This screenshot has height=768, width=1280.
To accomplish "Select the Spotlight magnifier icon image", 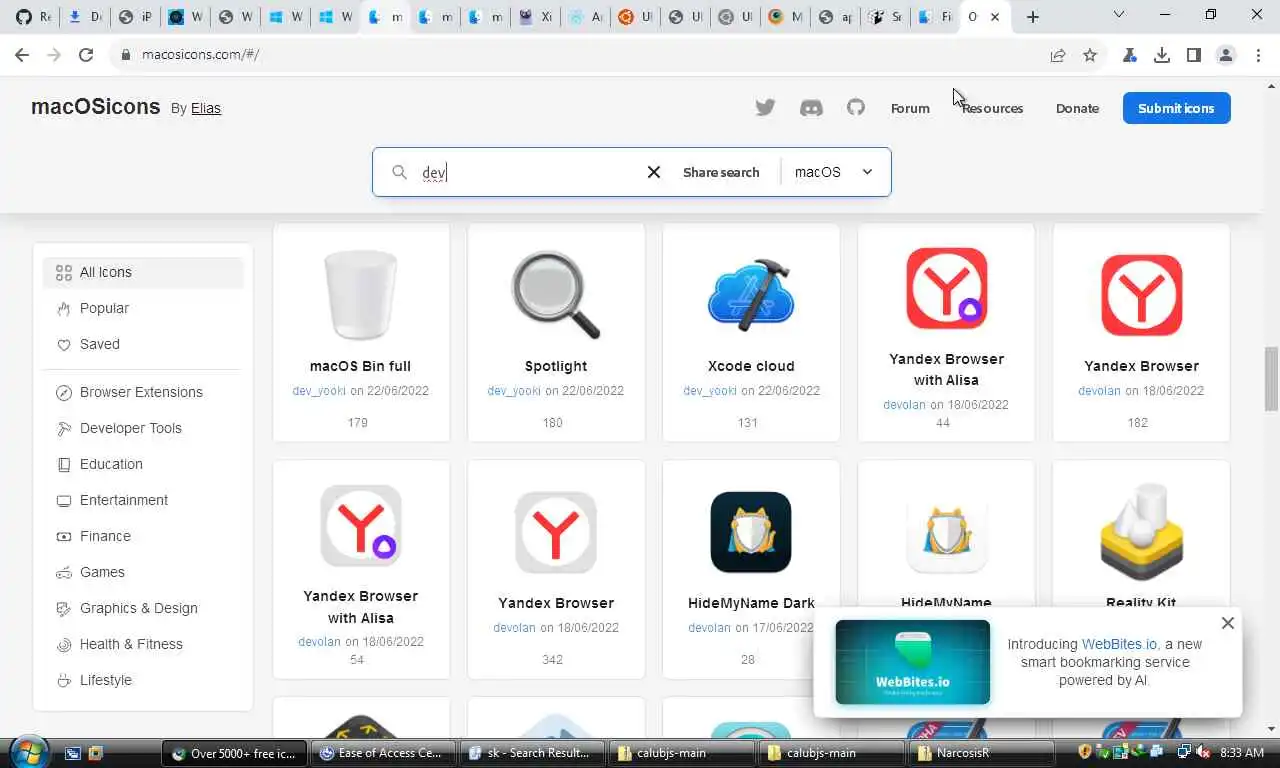I will [x=556, y=295].
